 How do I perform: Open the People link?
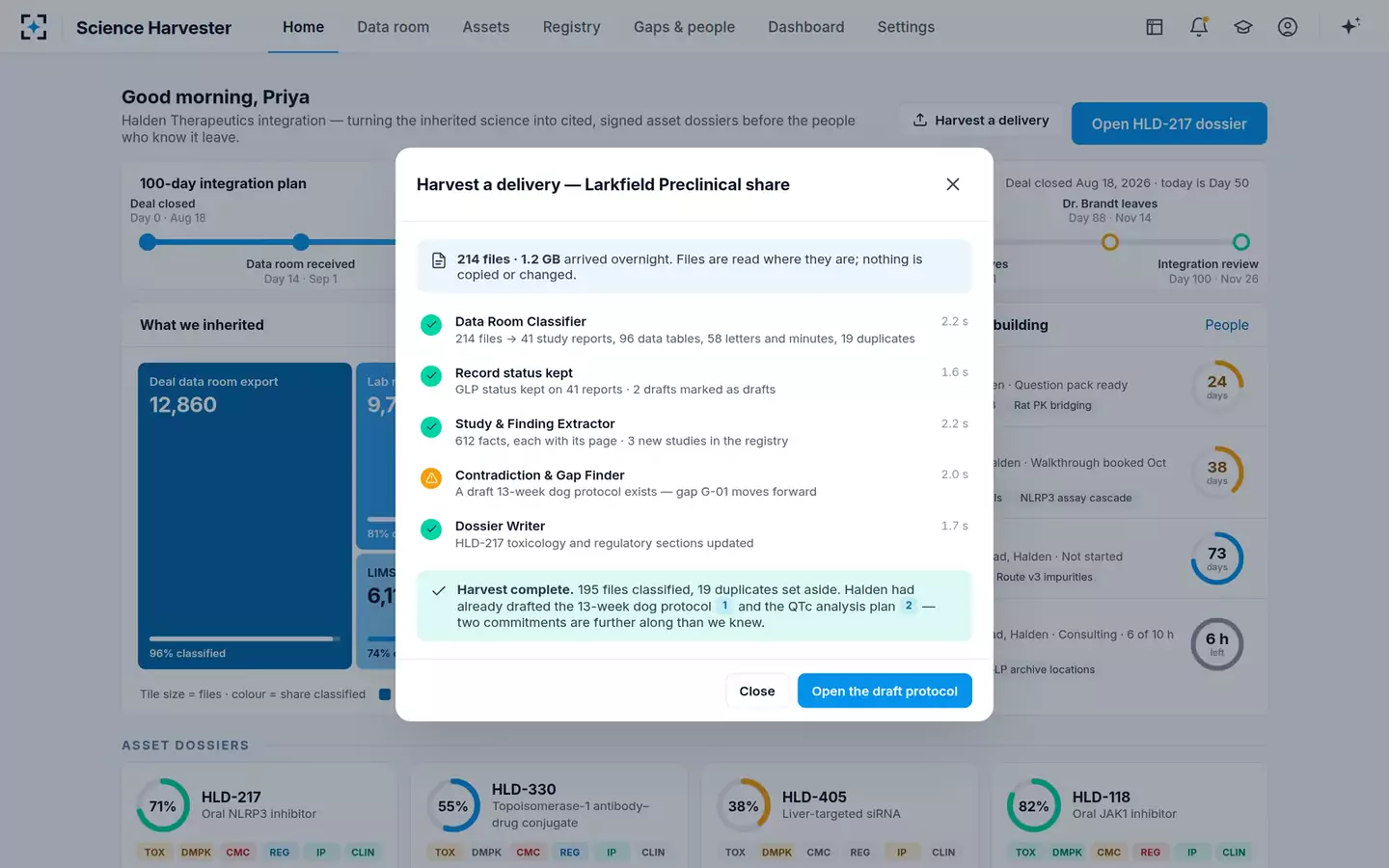[1227, 325]
